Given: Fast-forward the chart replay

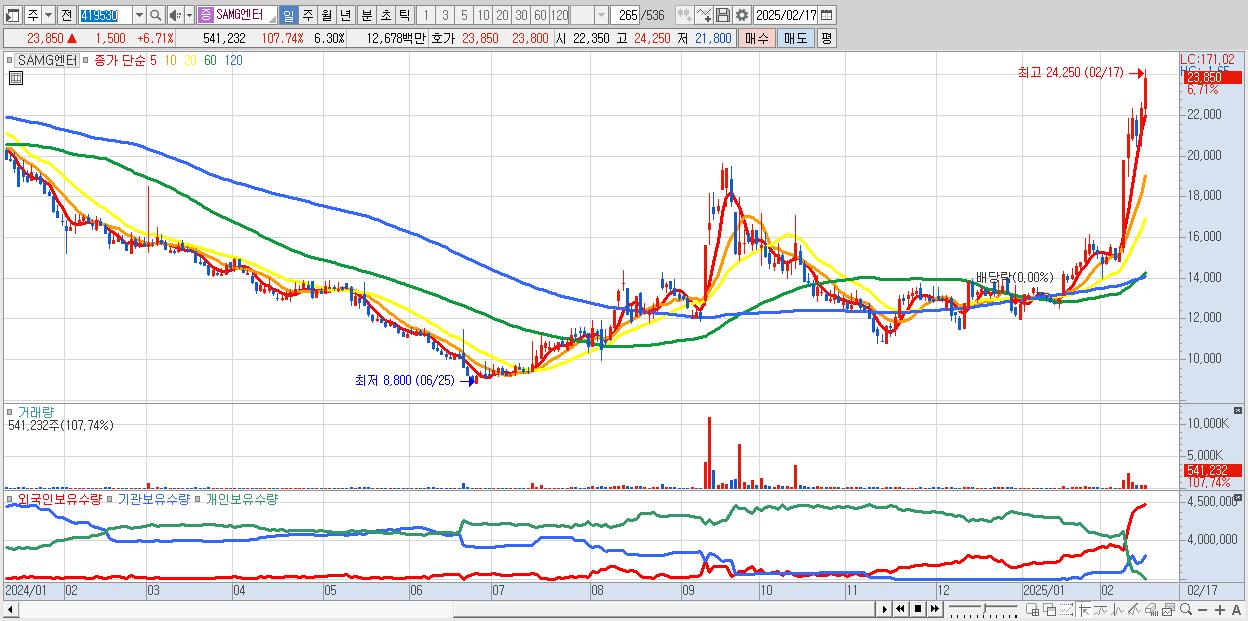Looking at the screenshot, I should (934, 609).
